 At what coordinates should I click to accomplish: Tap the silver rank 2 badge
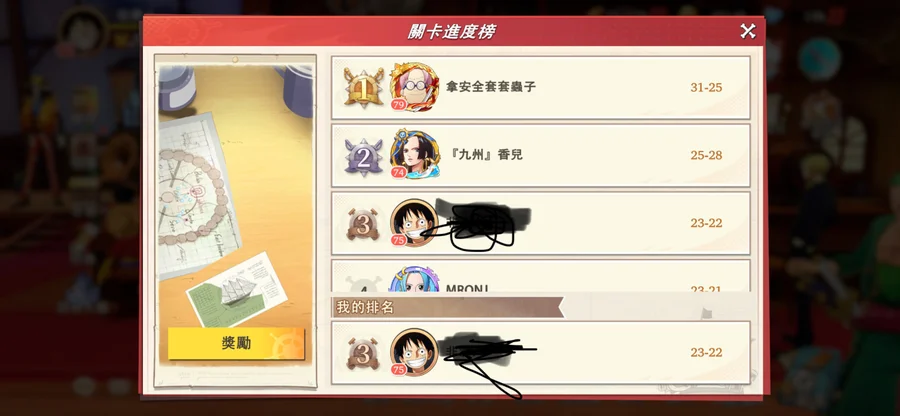363,155
